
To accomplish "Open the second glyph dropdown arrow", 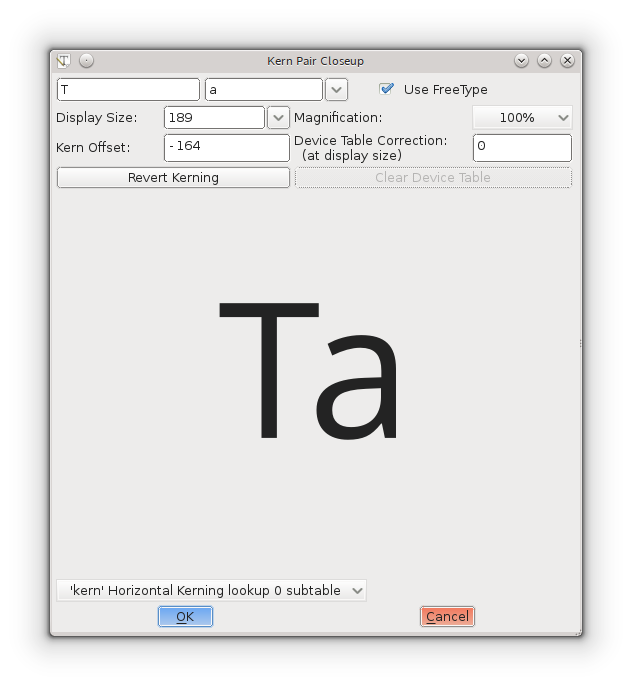I will click(337, 90).
